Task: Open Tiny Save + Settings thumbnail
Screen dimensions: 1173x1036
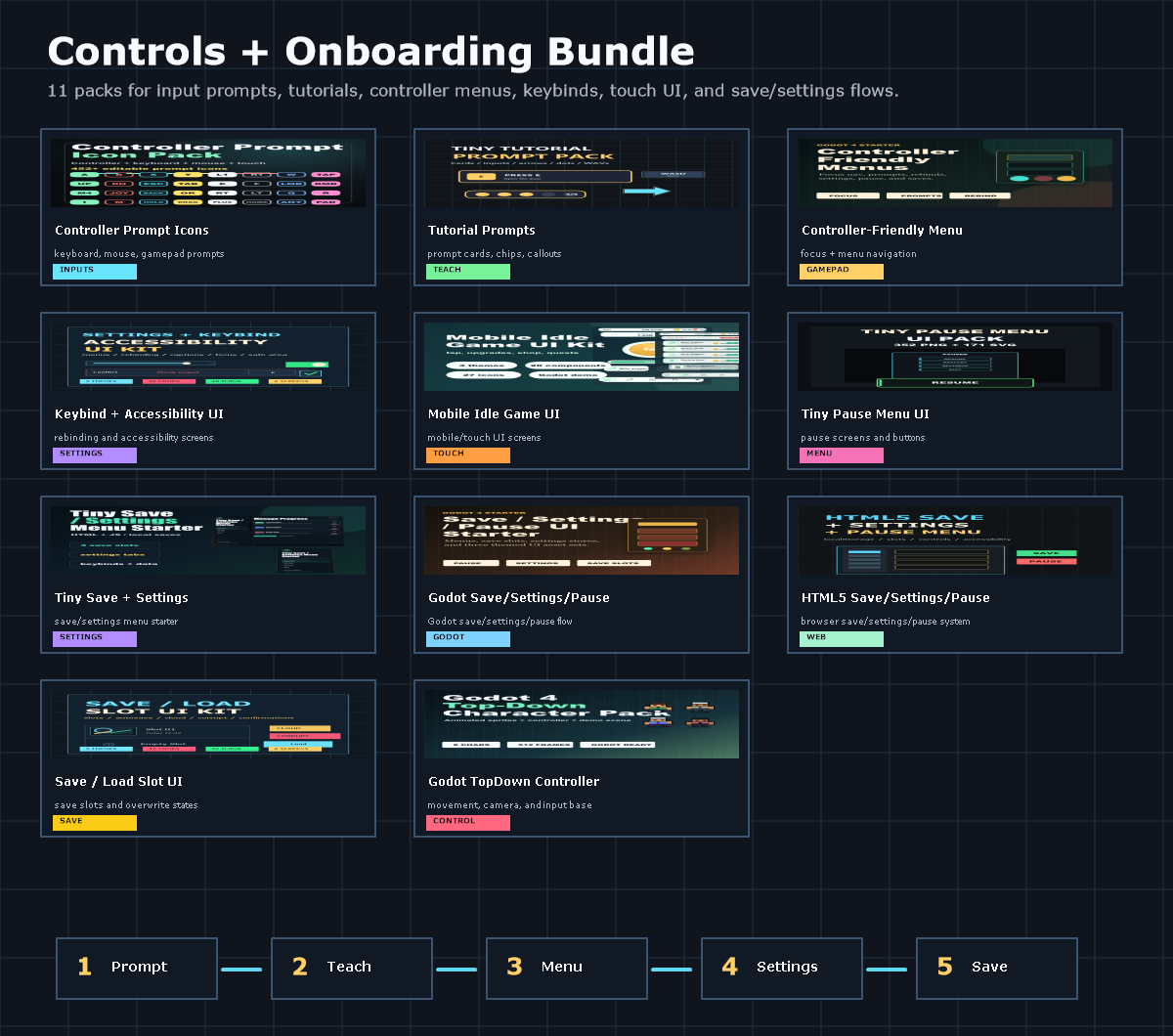Action: click(208, 540)
